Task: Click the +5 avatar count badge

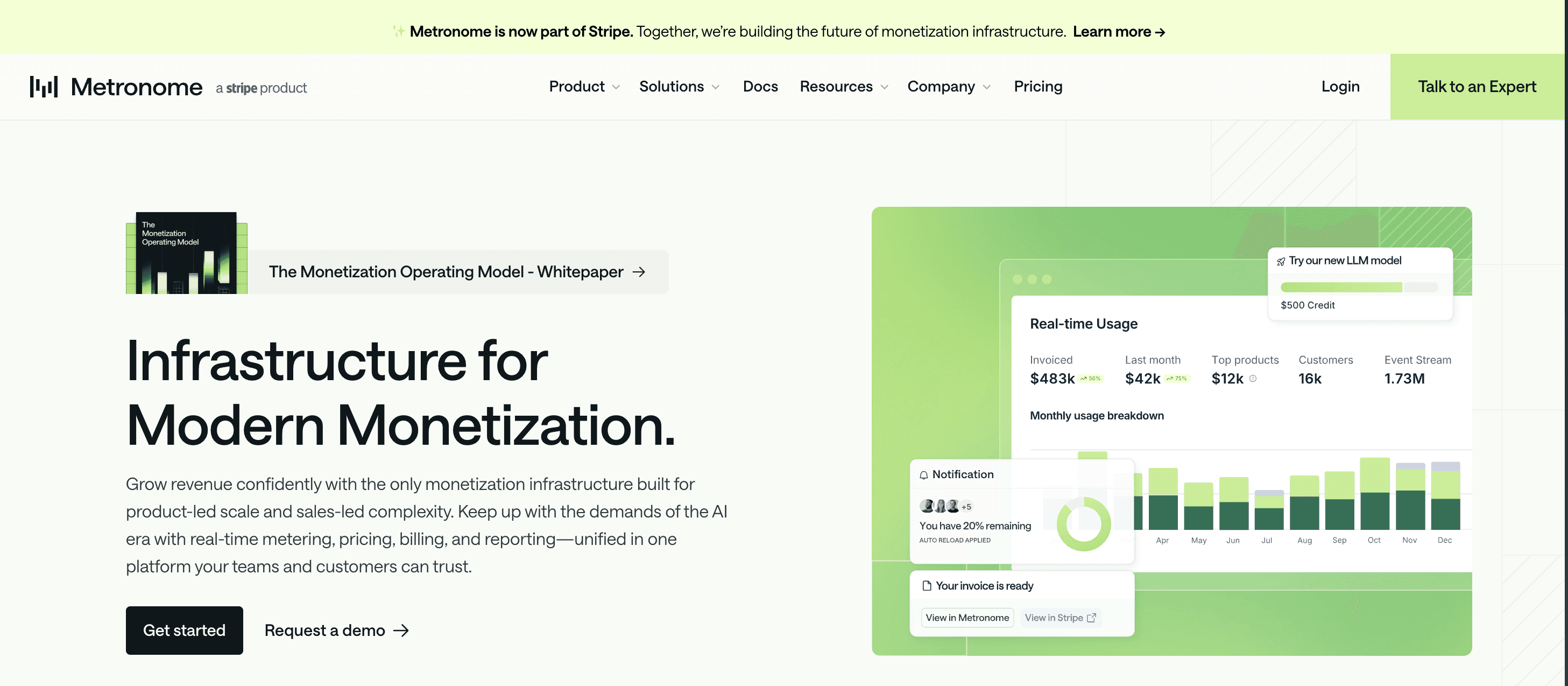Action: tap(966, 506)
